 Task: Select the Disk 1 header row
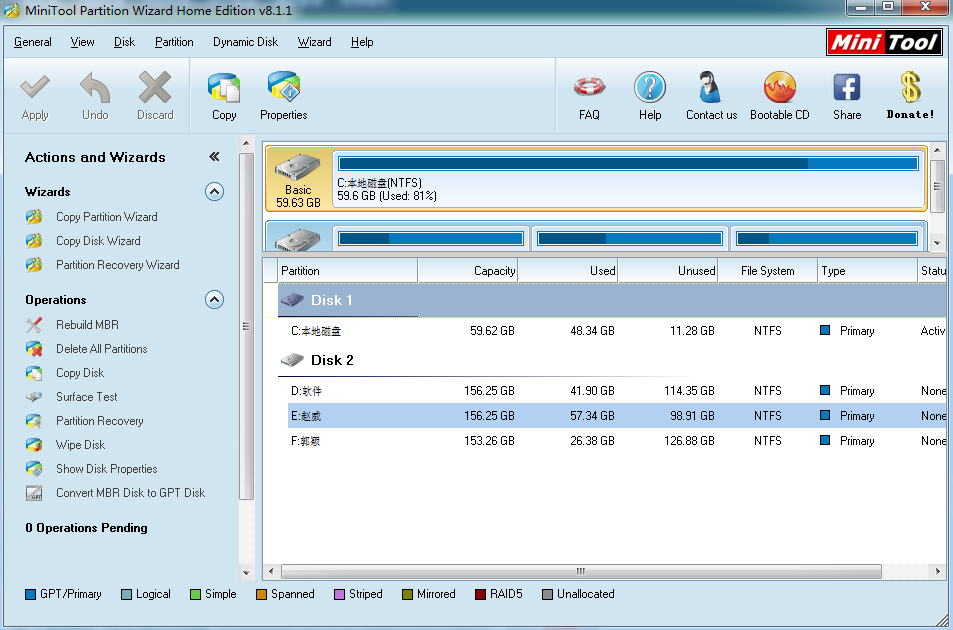(x=611, y=300)
